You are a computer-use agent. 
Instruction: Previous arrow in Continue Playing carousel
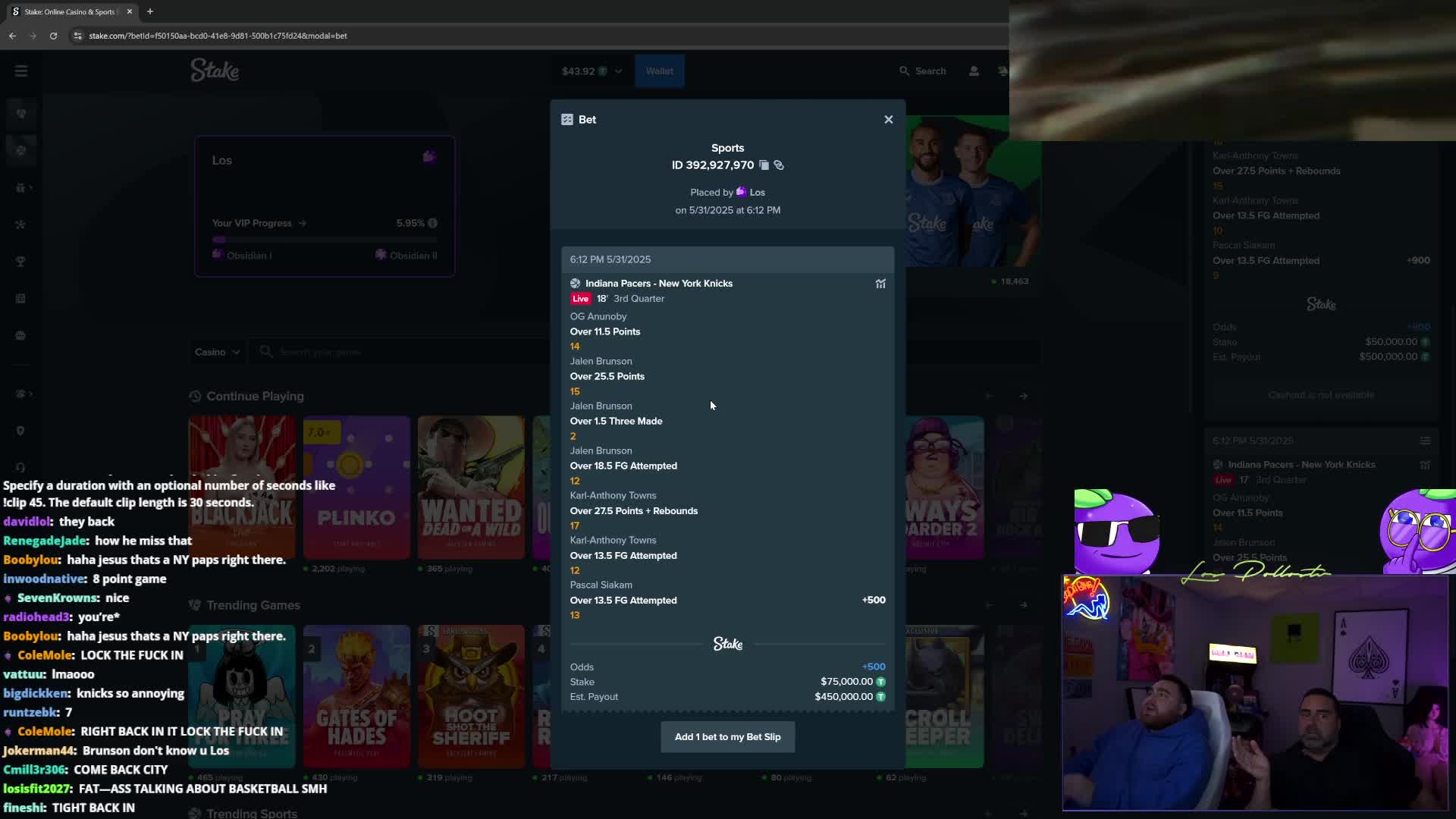click(988, 396)
